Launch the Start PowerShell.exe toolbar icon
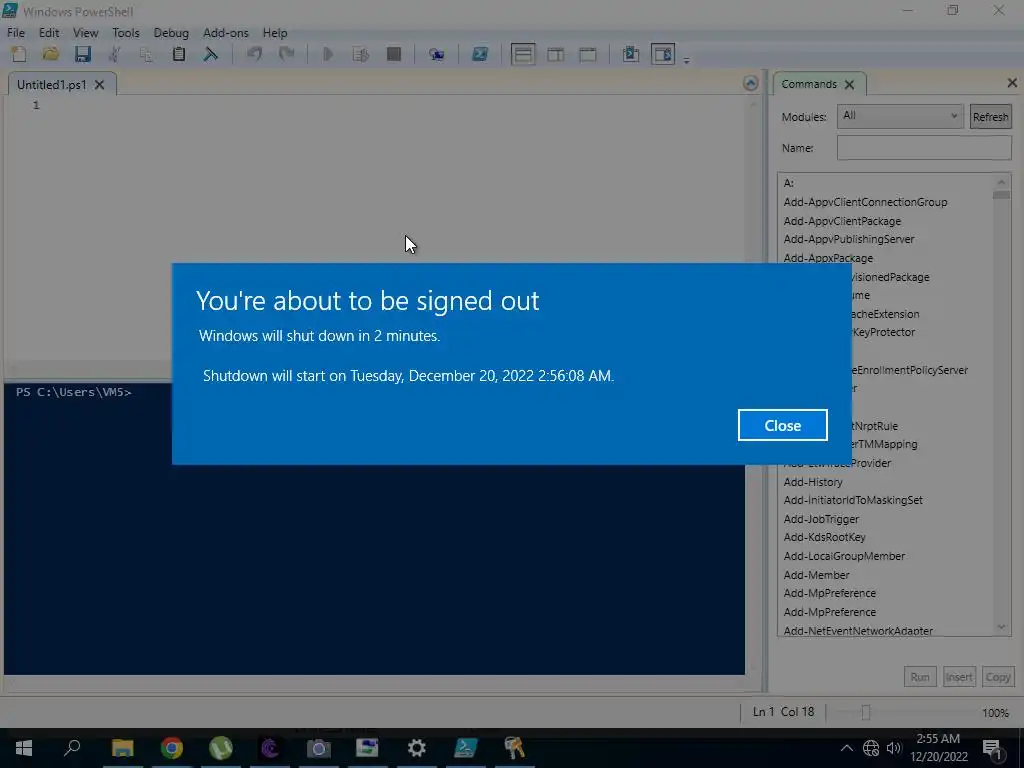This screenshot has height=768, width=1024. (x=480, y=54)
